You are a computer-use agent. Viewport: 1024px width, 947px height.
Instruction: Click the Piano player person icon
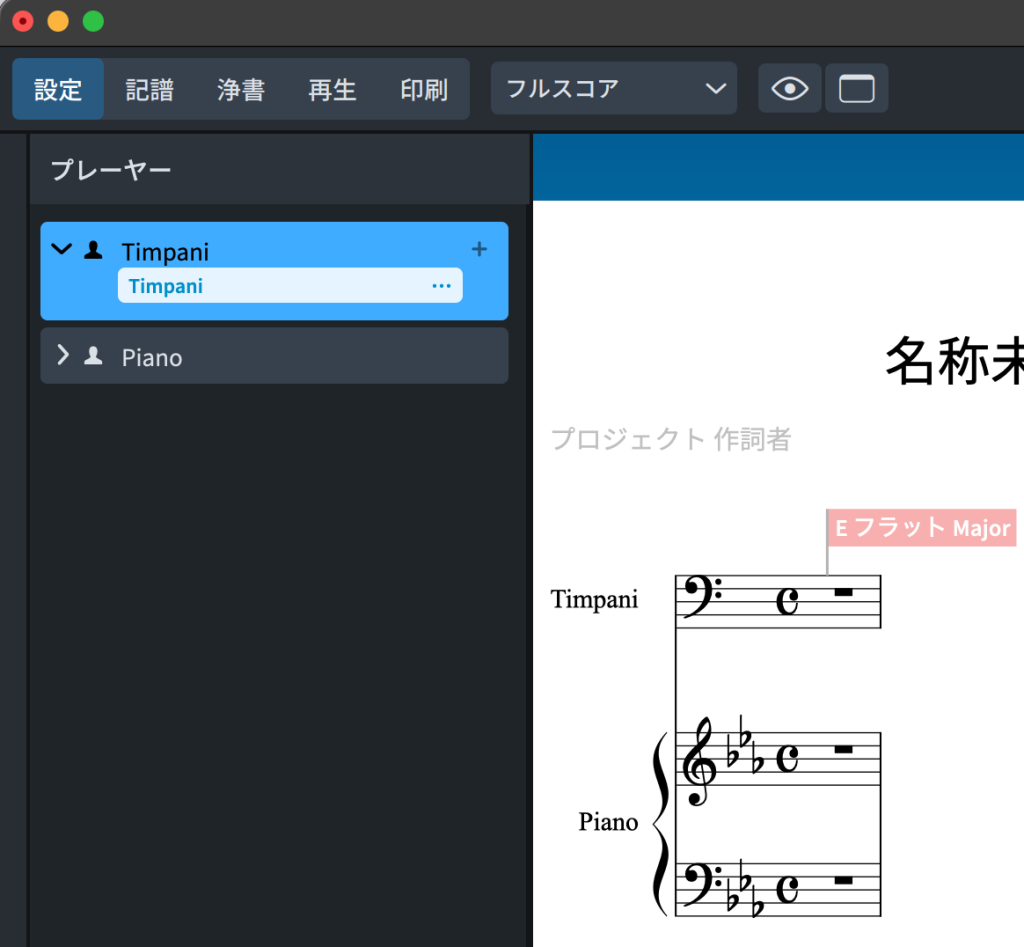93,356
